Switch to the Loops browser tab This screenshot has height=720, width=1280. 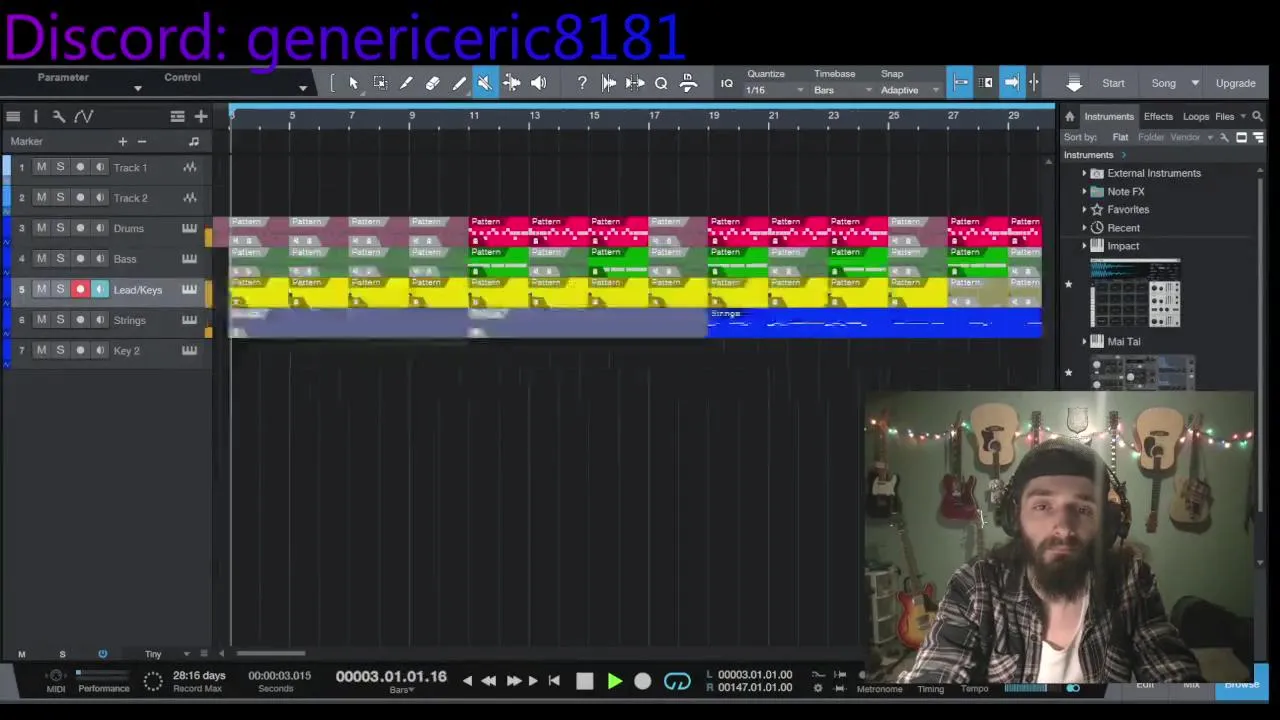[x=1196, y=116]
